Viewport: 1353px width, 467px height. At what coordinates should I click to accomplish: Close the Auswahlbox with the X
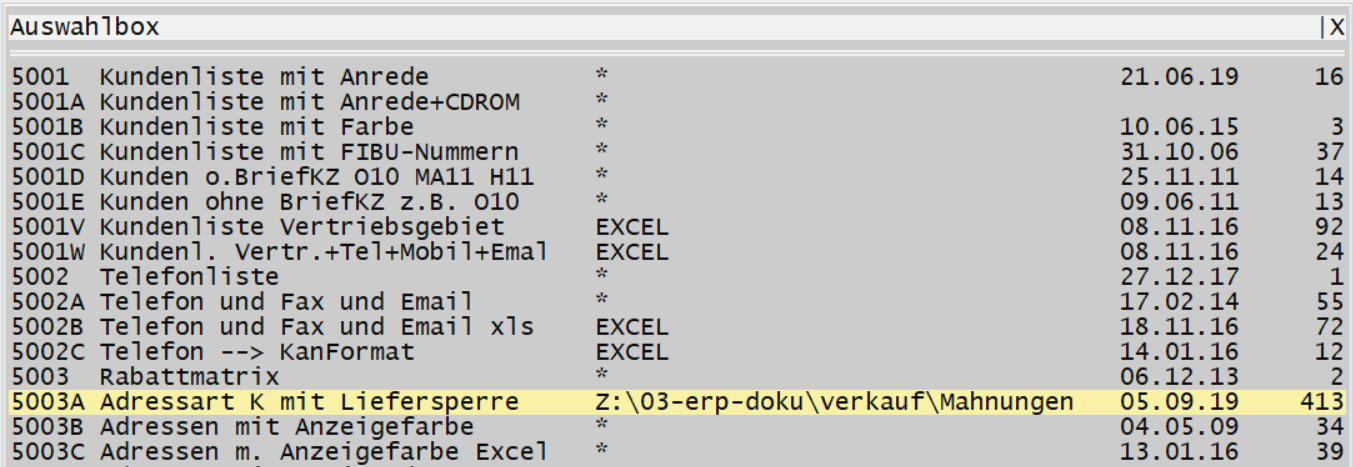pyautogui.click(x=1336, y=28)
